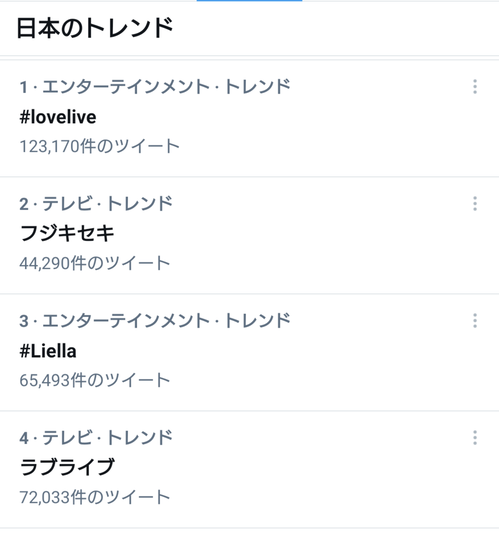This screenshot has width=499, height=537.
Task: Click 123,170件のツイート count
Action: (x=100, y=146)
